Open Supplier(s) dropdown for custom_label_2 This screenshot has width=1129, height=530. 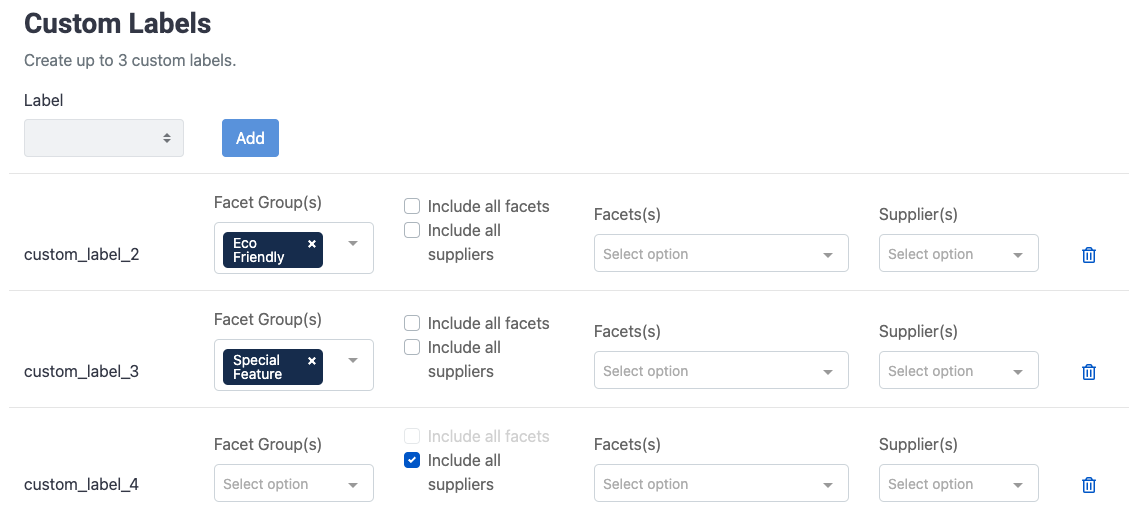pyautogui.click(x=958, y=253)
